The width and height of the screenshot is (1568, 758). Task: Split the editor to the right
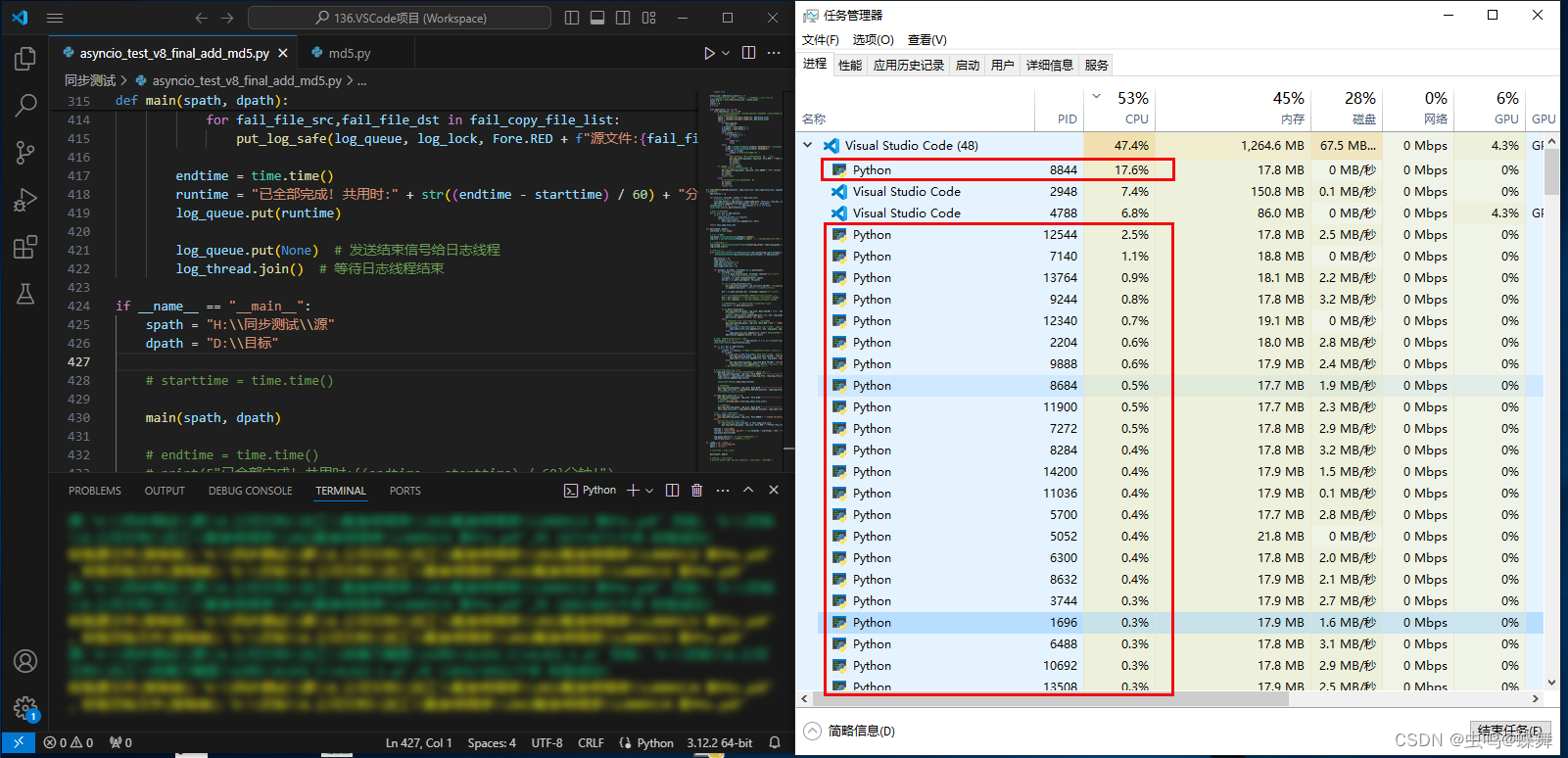749,53
